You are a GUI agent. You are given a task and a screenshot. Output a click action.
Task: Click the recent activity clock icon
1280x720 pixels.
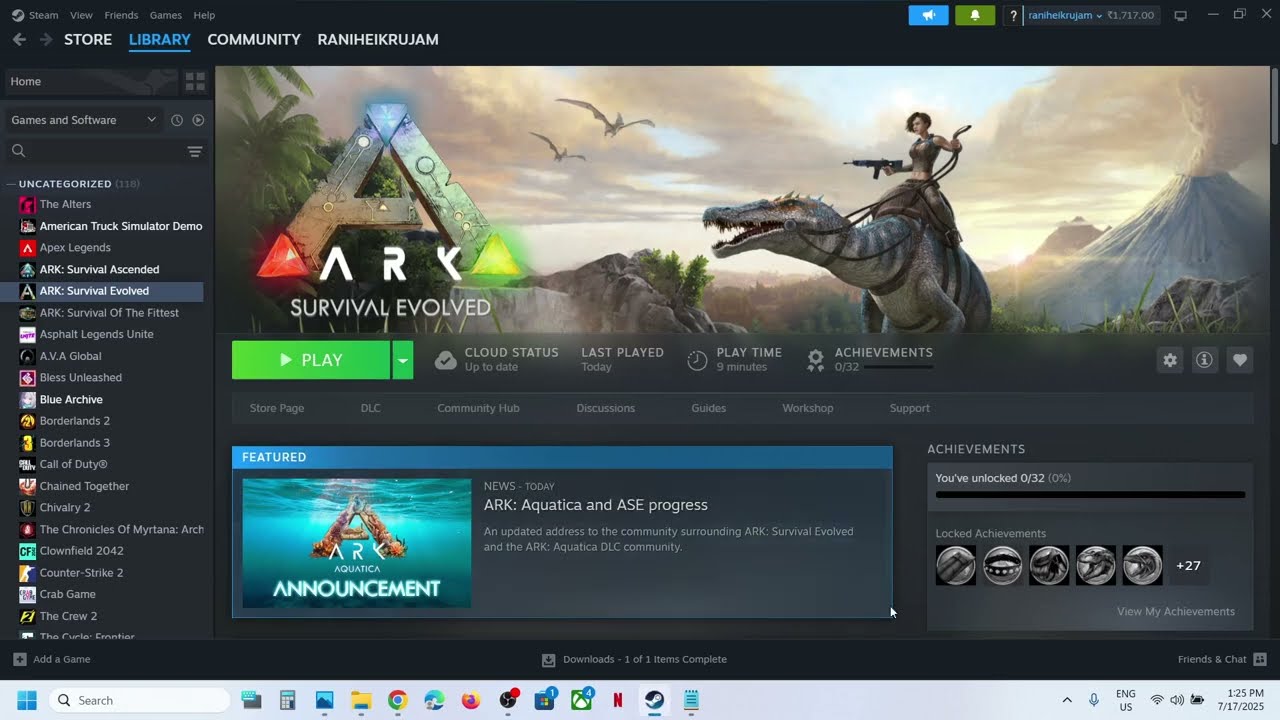pyautogui.click(x=177, y=120)
